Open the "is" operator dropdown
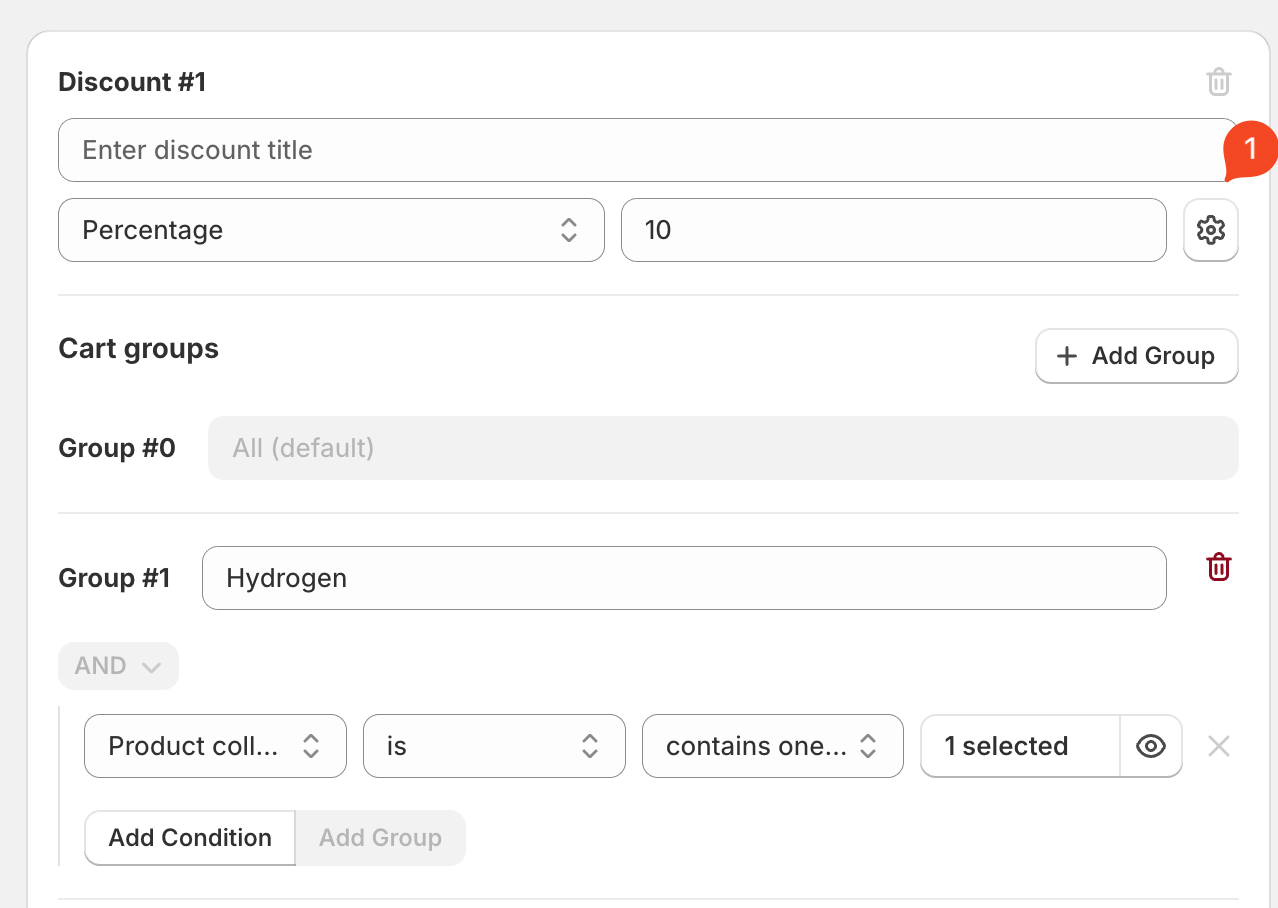The width and height of the screenshot is (1278, 908). pyautogui.click(x=493, y=746)
